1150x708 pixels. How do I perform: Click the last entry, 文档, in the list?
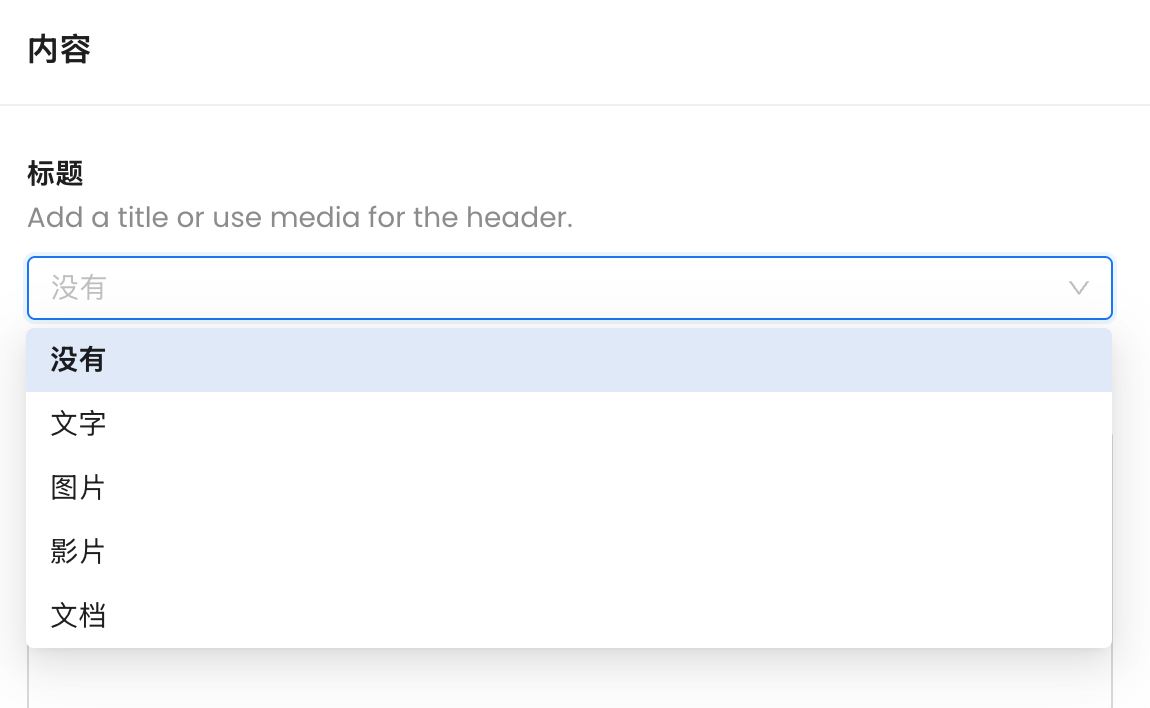(x=78, y=616)
